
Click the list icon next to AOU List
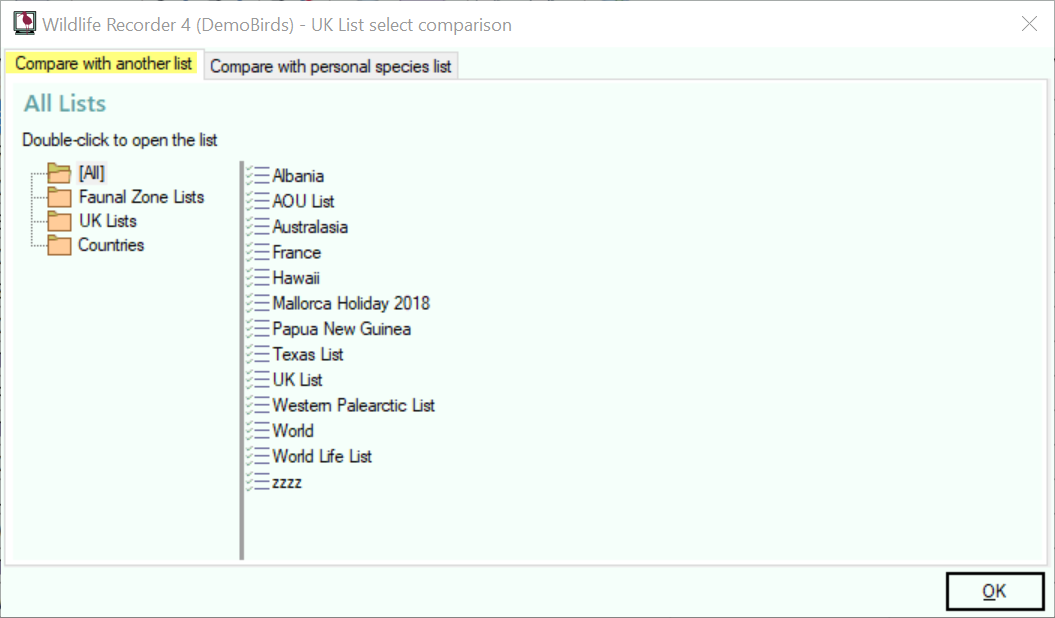coord(258,201)
